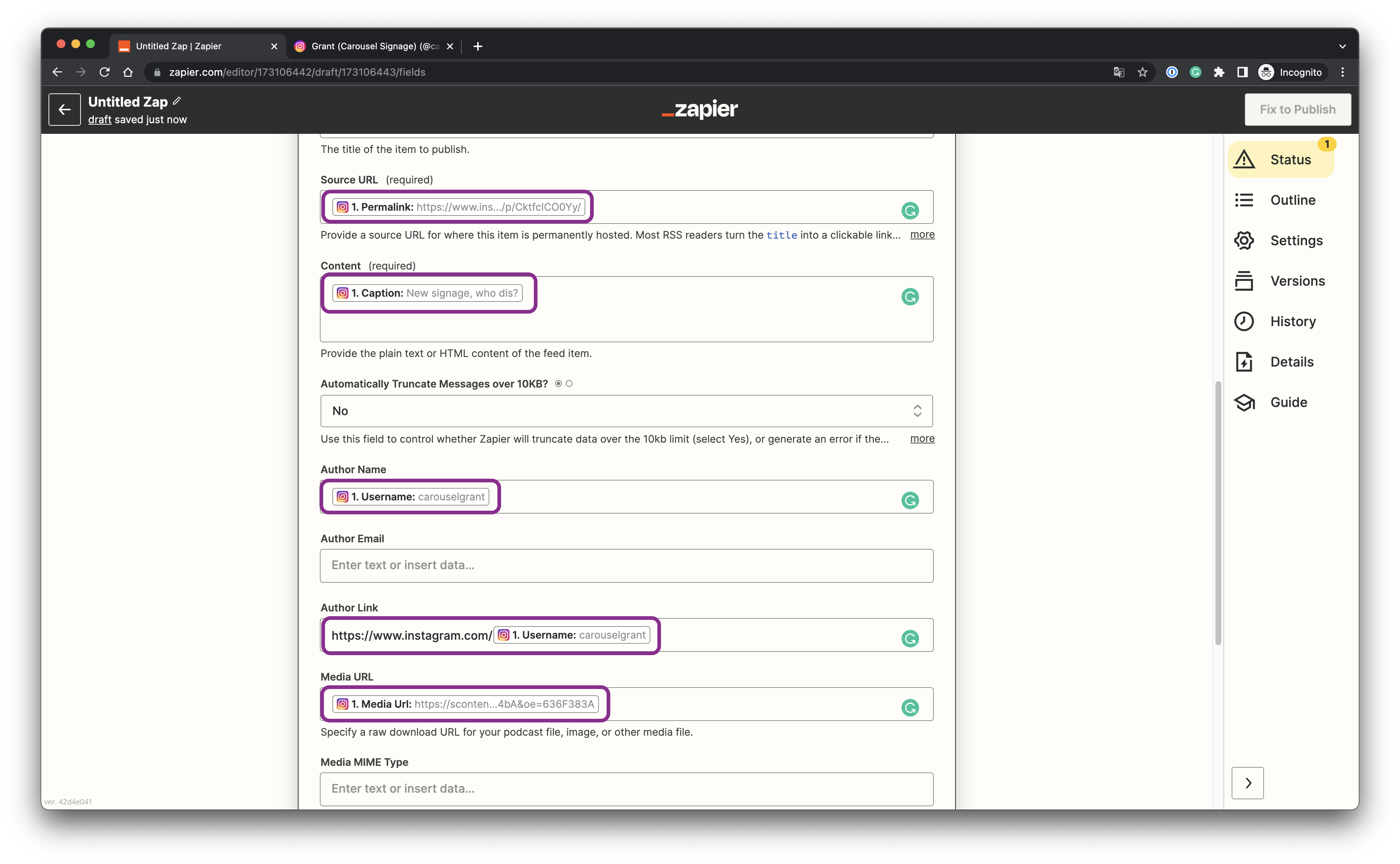This screenshot has width=1400, height=864.
Task: View site info via the lock icon
Action: (x=158, y=72)
